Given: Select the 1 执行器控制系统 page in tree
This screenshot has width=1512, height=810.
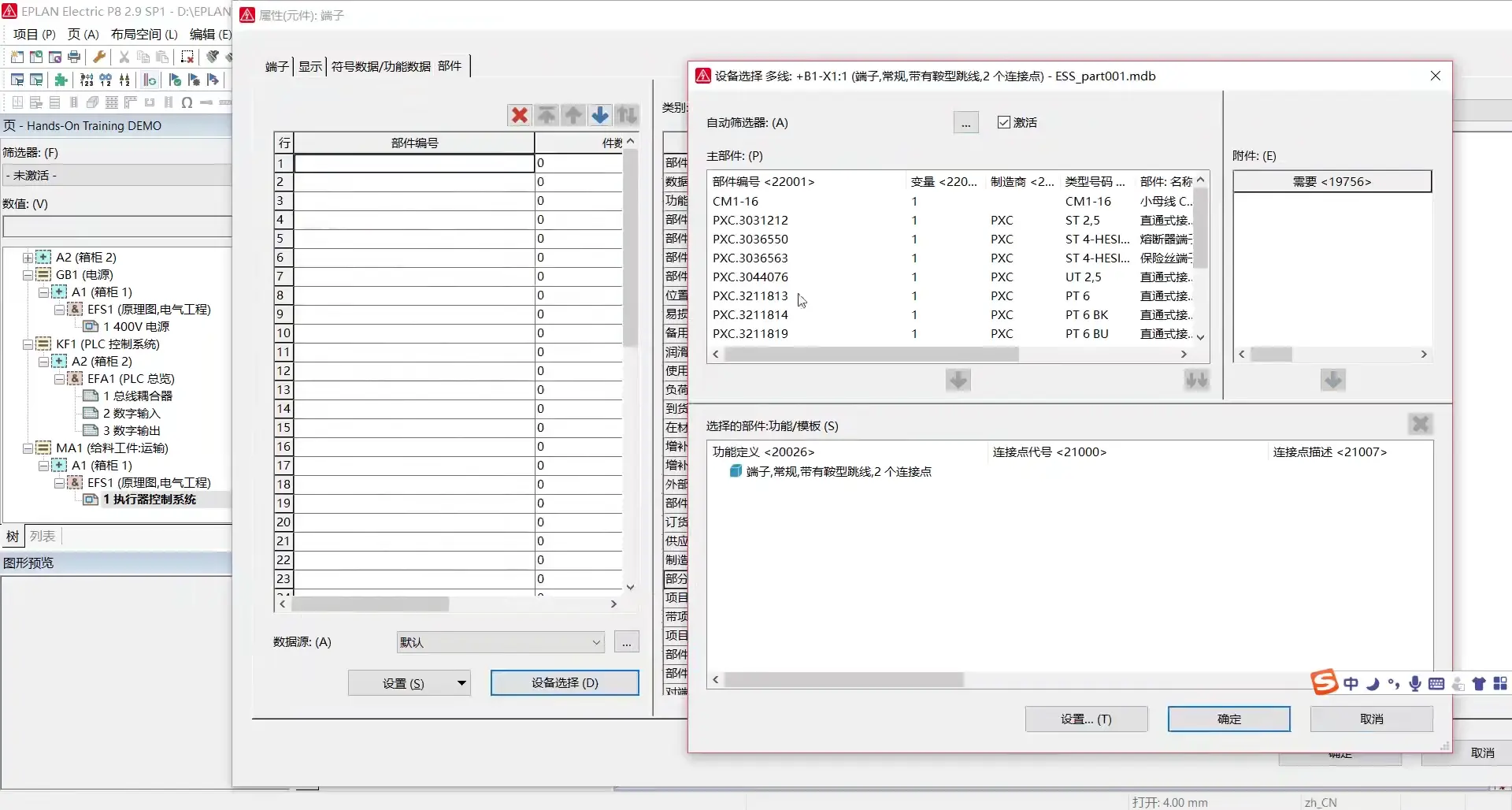Looking at the screenshot, I should pos(149,500).
